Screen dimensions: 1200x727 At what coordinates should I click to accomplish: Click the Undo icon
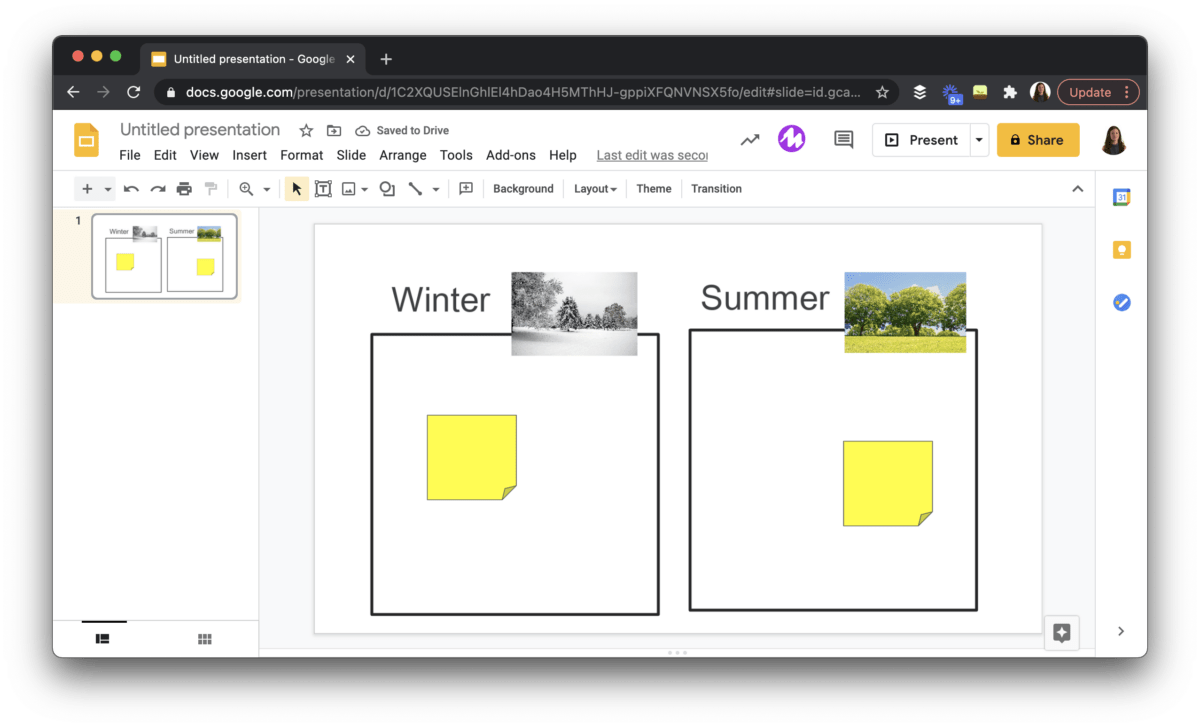point(132,188)
